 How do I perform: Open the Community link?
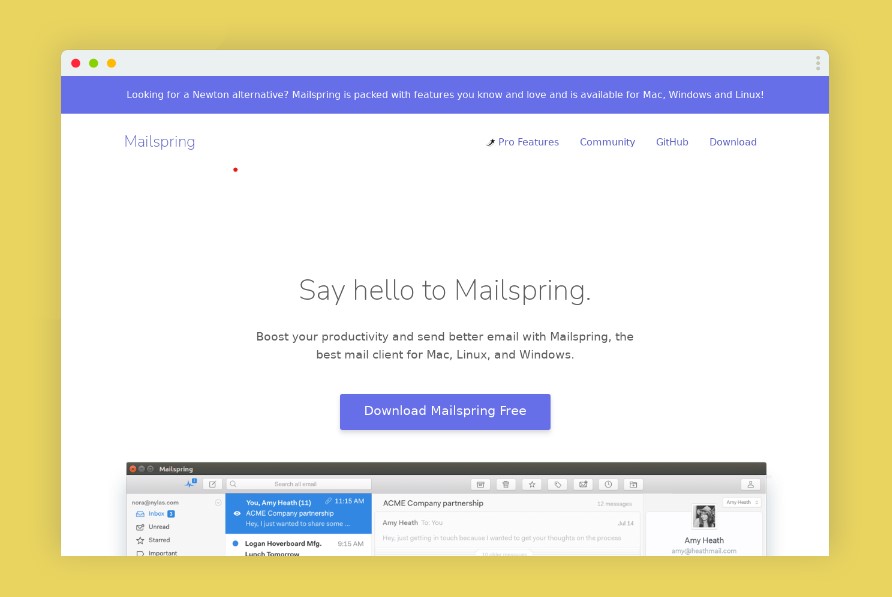[607, 142]
